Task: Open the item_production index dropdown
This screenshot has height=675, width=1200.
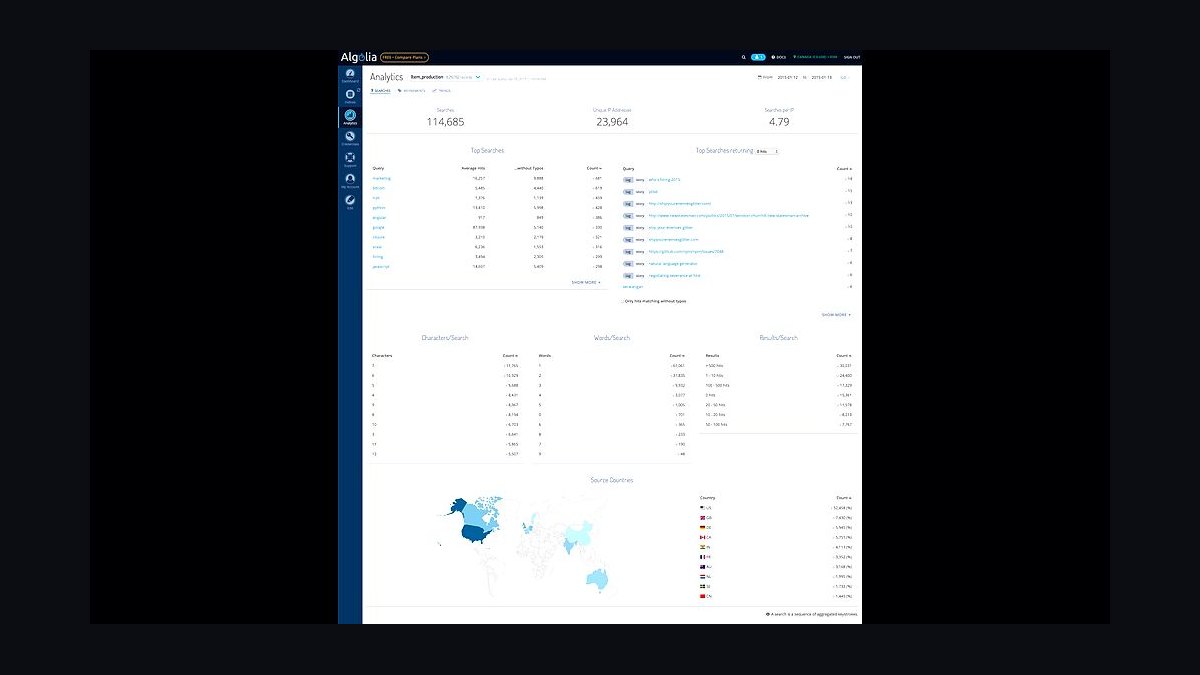Action: click(x=445, y=76)
